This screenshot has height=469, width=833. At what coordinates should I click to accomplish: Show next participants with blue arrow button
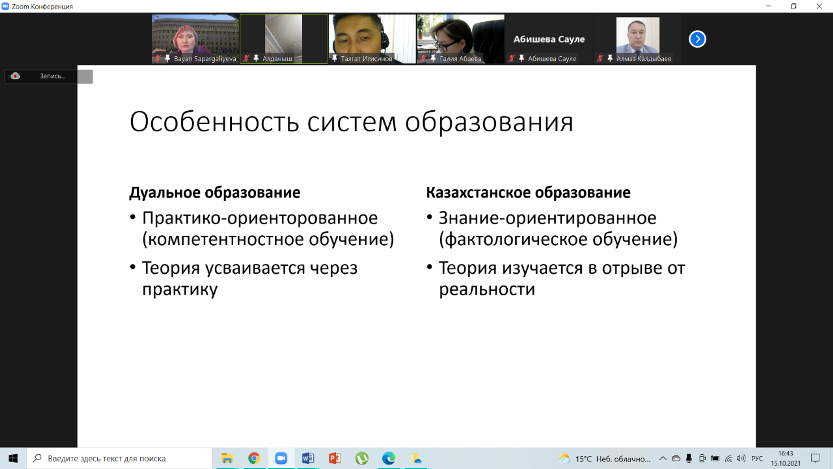click(x=698, y=39)
